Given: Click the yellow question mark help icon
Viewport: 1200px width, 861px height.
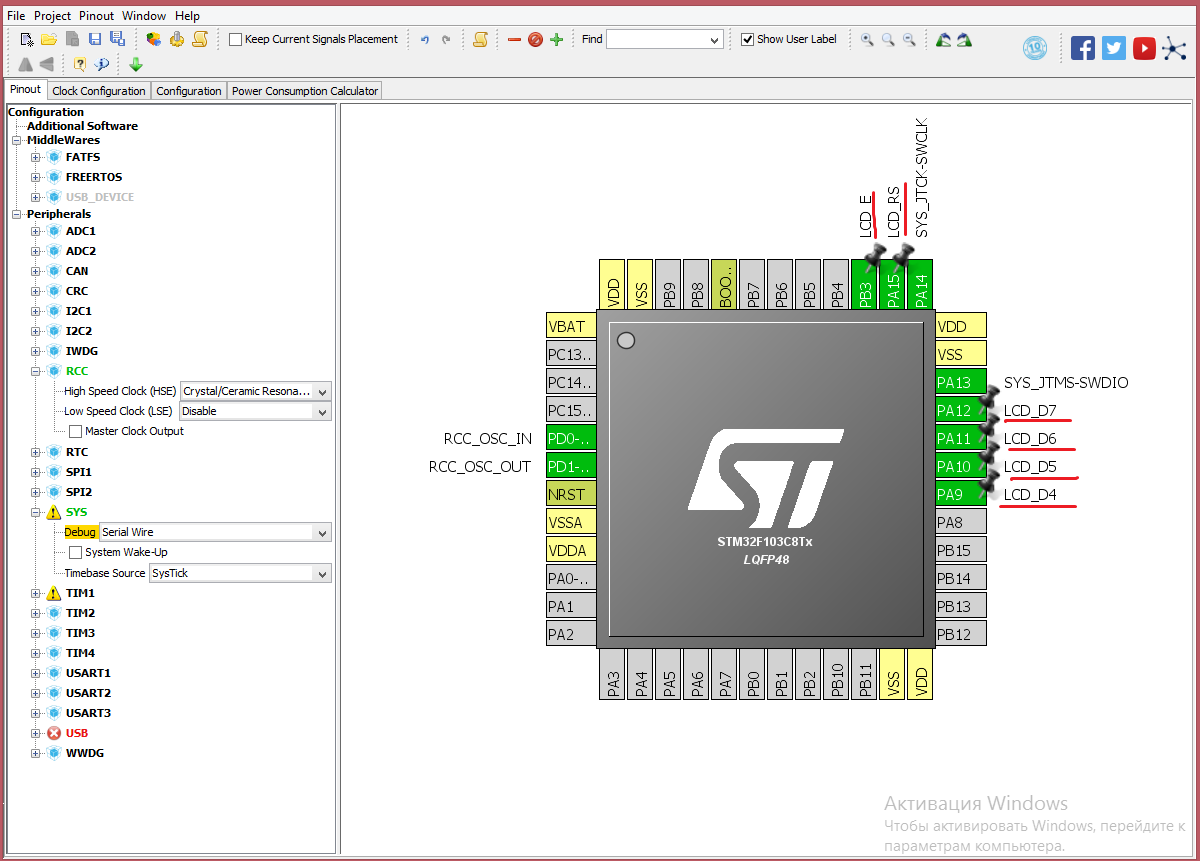Looking at the screenshot, I should pyautogui.click(x=79, y=64).
